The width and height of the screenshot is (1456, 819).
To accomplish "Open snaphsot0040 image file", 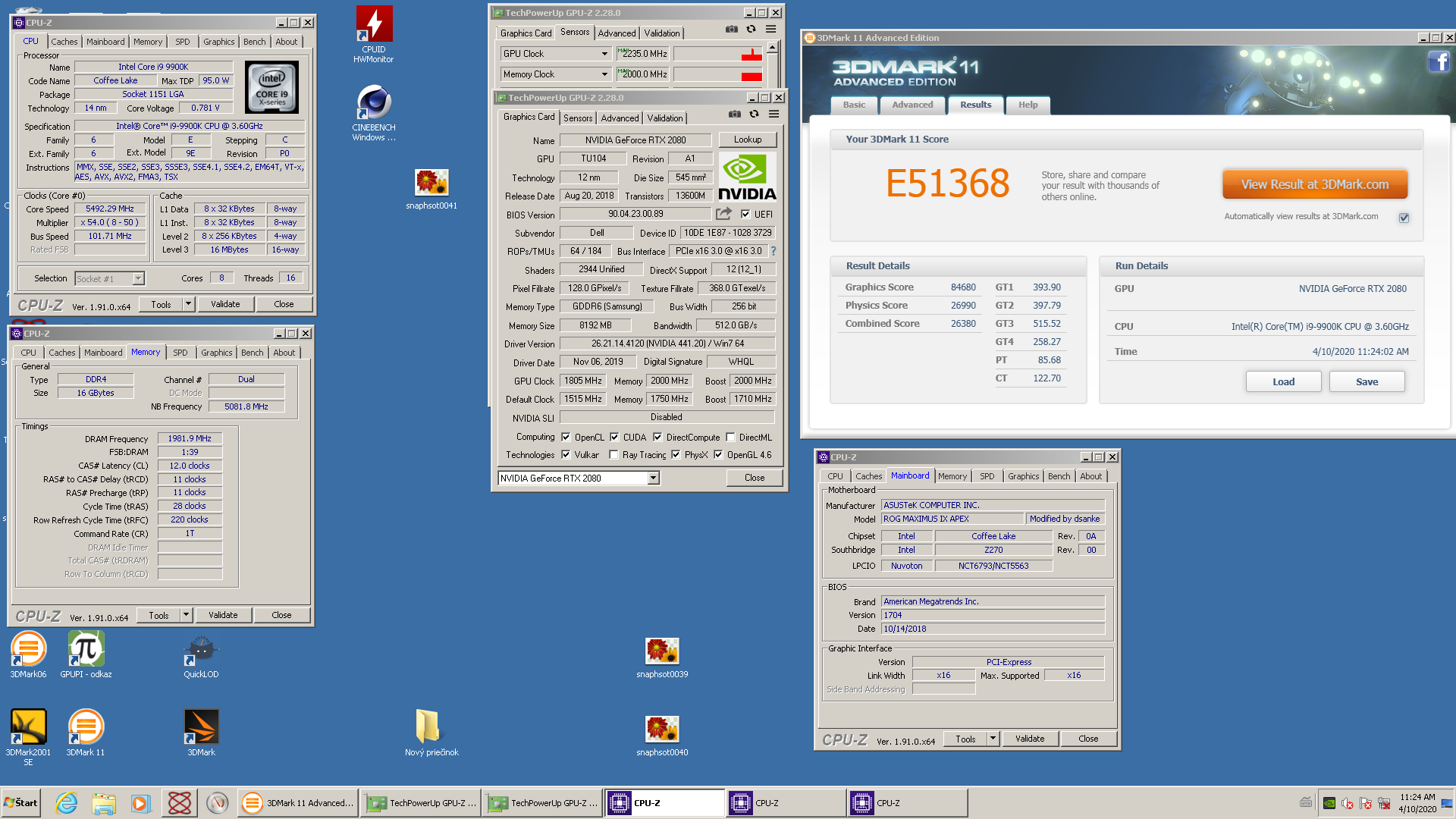I will 662,736.
